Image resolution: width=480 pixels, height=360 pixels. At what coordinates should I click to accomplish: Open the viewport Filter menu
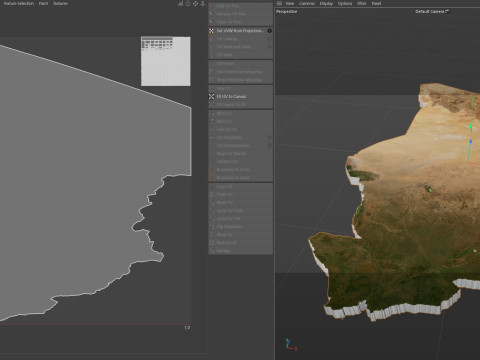coord(362,3)
